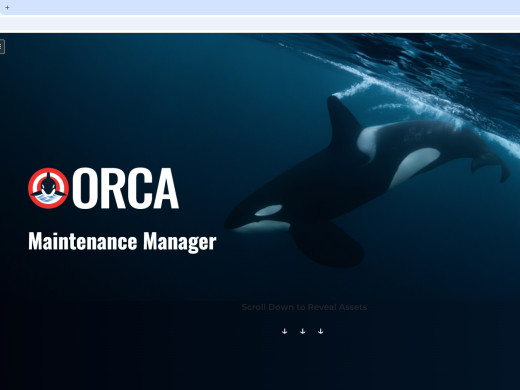Click the ORCA circular whale logo
This screenshot has width=520, height=390.
click(x=49, y=188)
